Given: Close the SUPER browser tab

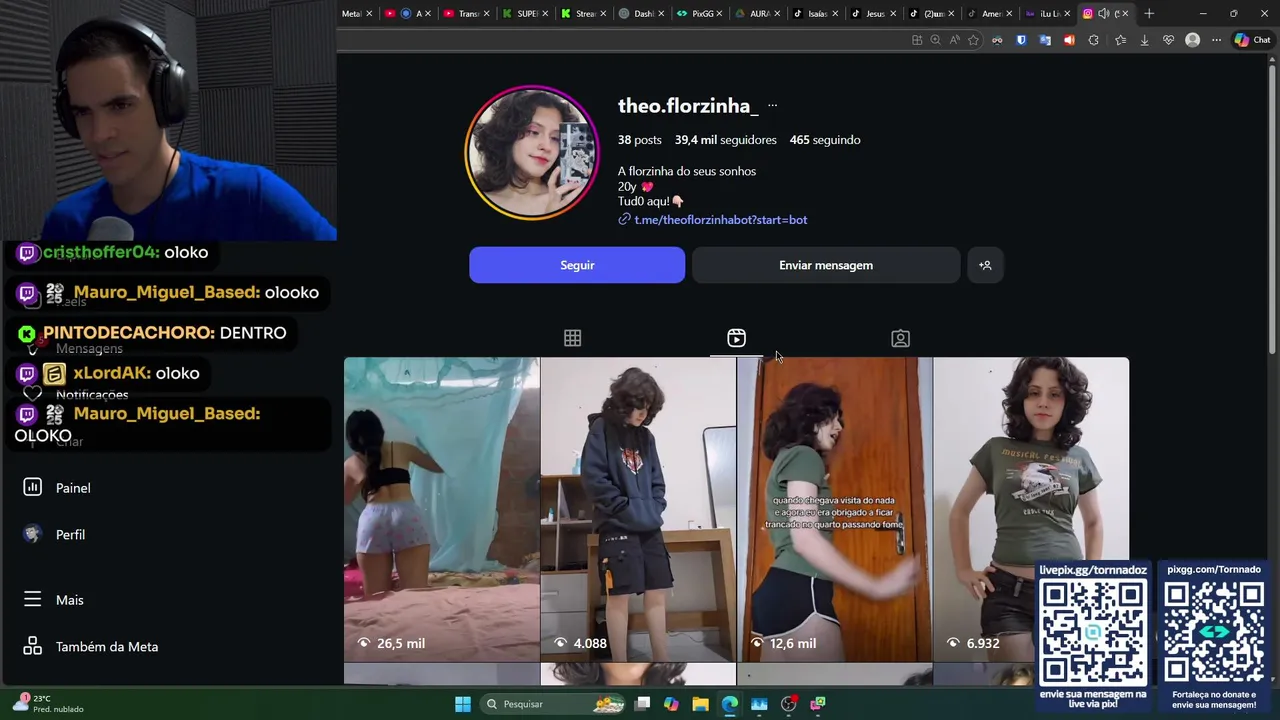Looking at the screenshot, I should (x=545, y=14).
